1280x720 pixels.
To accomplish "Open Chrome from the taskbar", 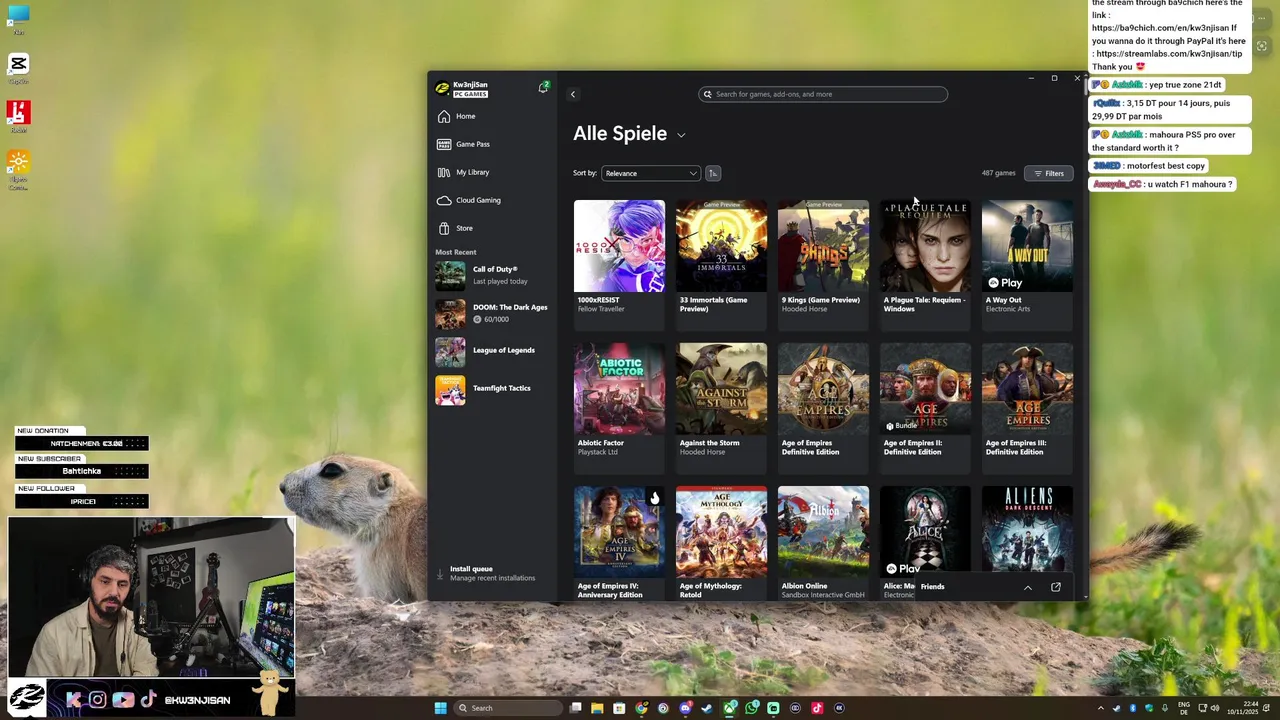I will [641, 708].
